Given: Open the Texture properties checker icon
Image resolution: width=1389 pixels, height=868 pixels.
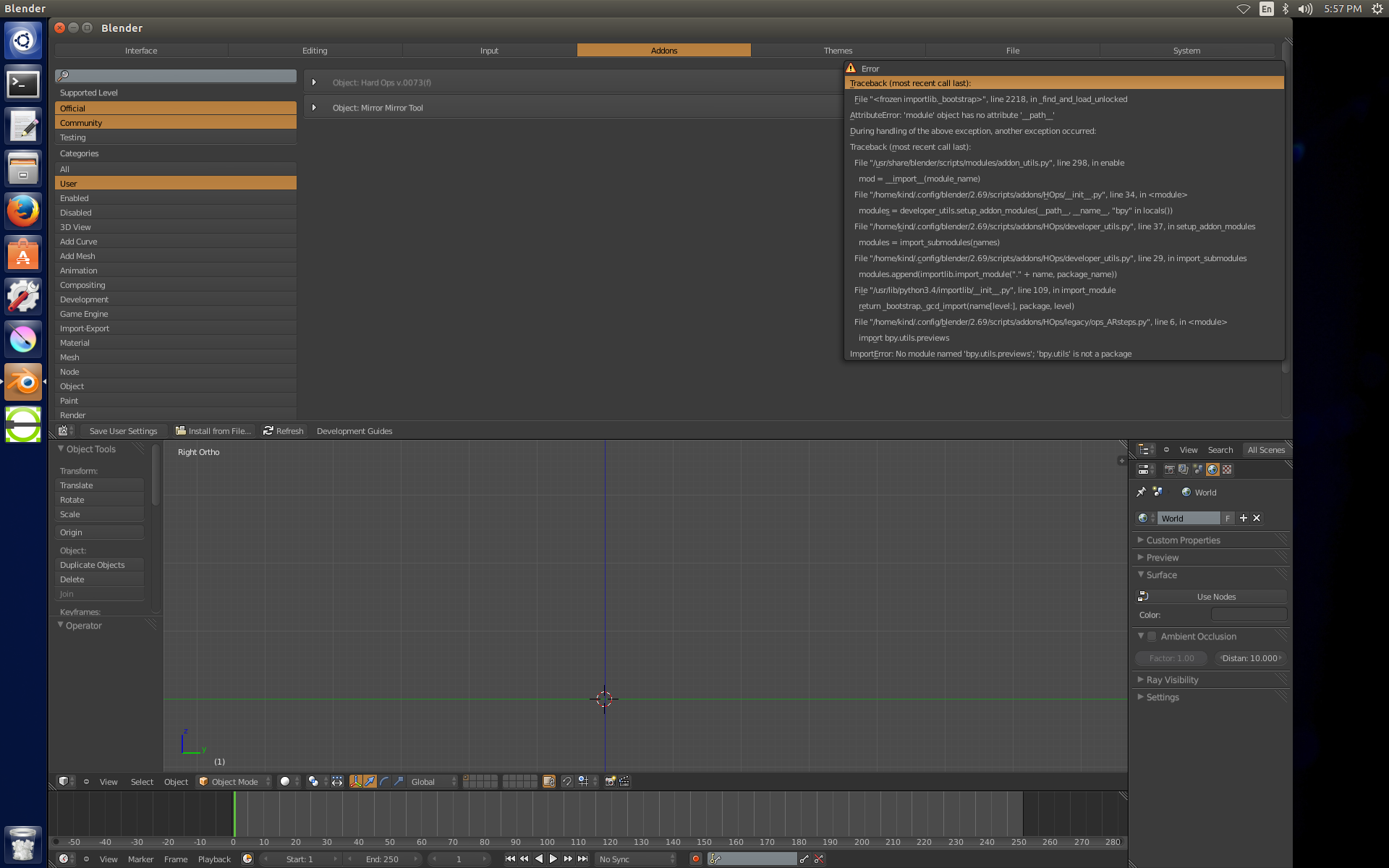Looking at the screenshot, I should [x=1227, y=469].
